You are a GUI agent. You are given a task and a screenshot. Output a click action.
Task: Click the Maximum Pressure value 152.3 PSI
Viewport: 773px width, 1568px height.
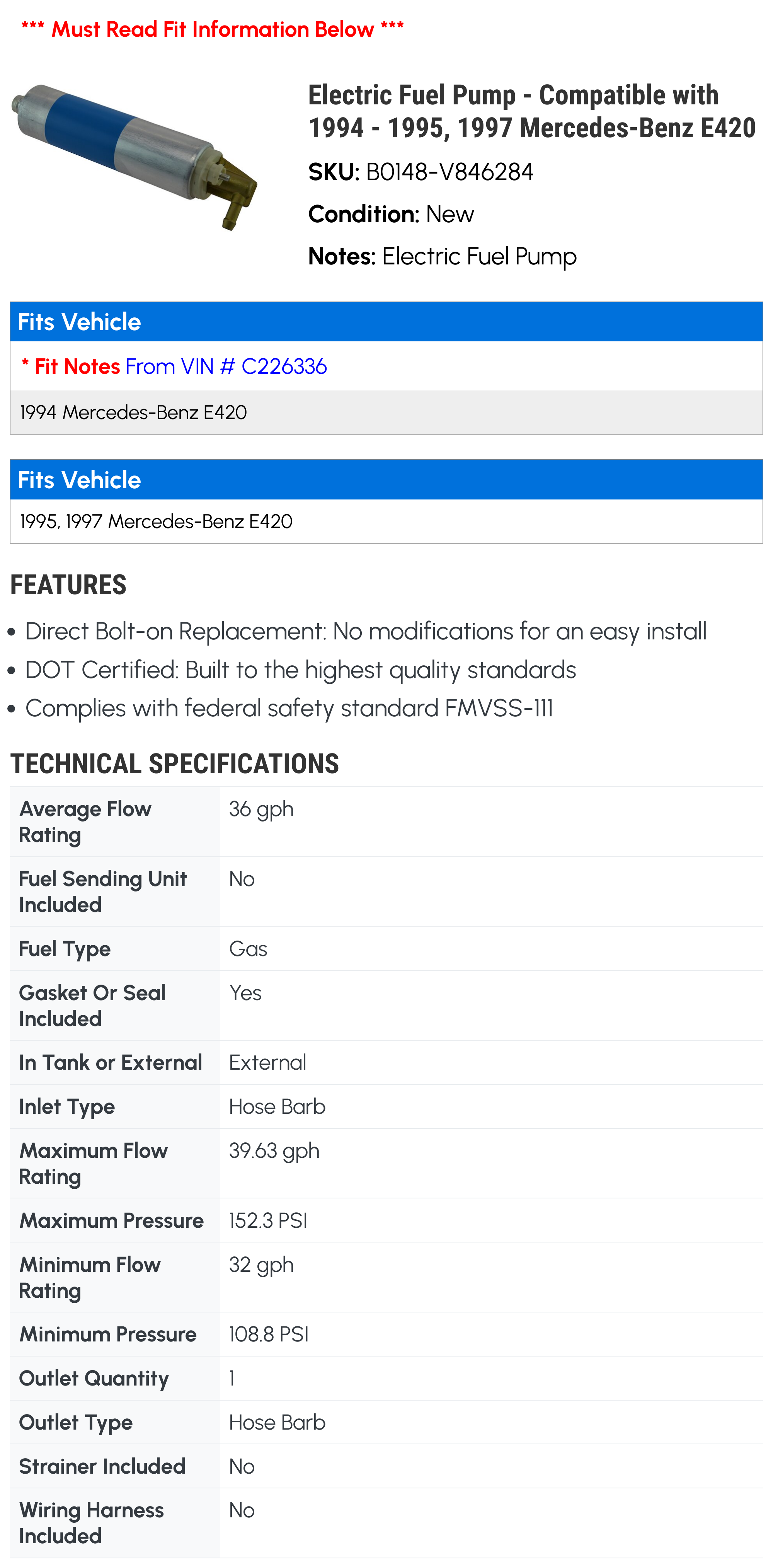pos(268,1220)
